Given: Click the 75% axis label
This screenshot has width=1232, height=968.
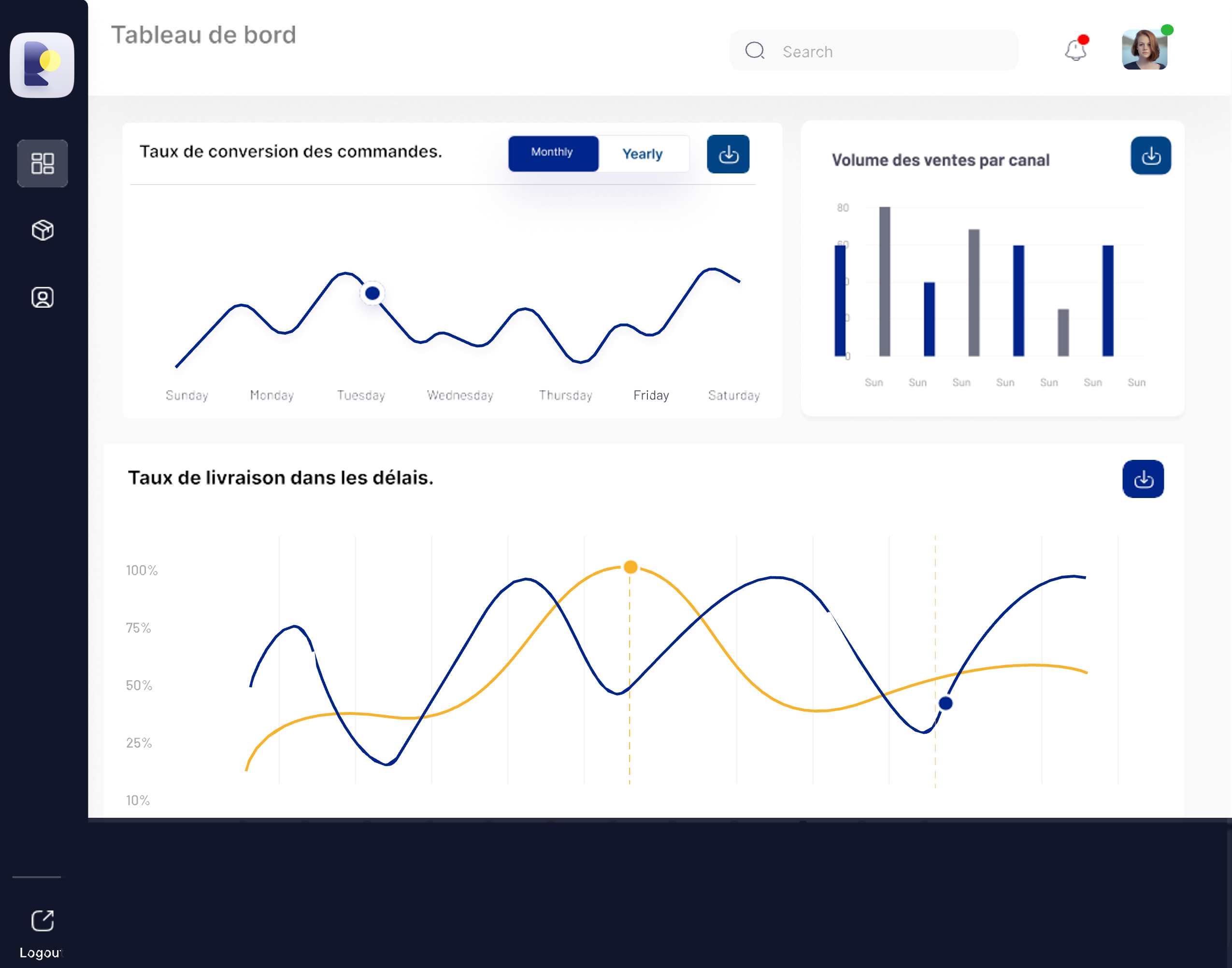Looking at the screenshot, I should point(138,627).
